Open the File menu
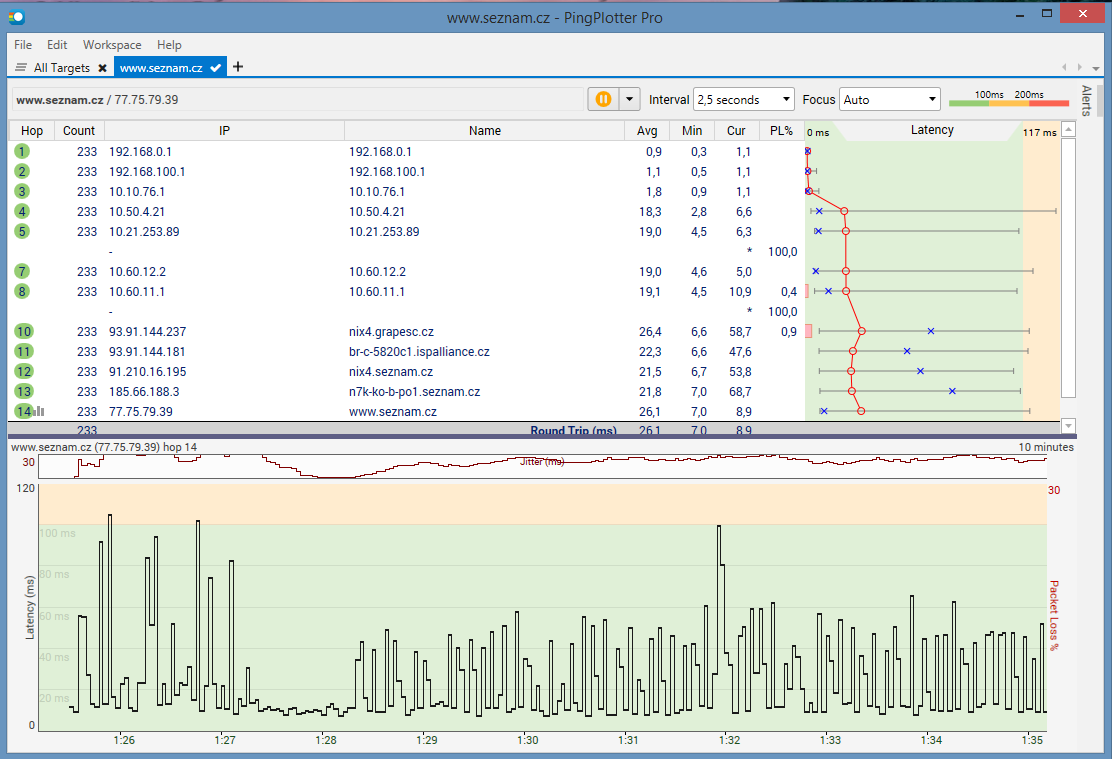The height and width of the screenshot is (759, 1112). [x=23, y=45]
